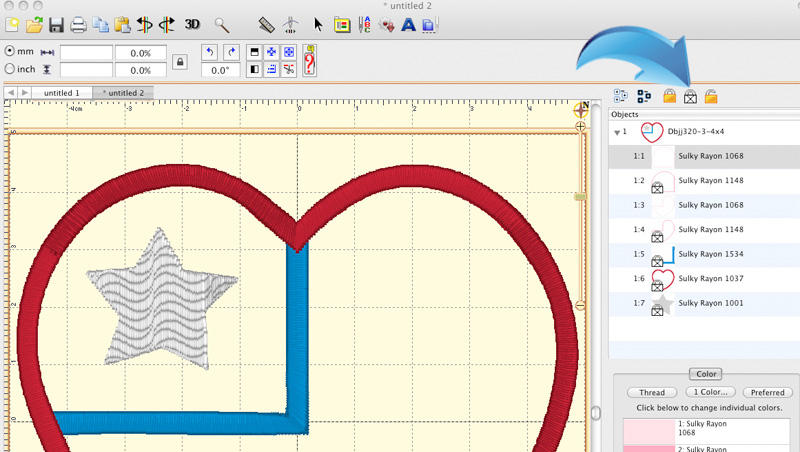Screen dimensions: 800x452
Task: Select object 1:5 Sulky Rayon 1534
Action: [704, 254]
